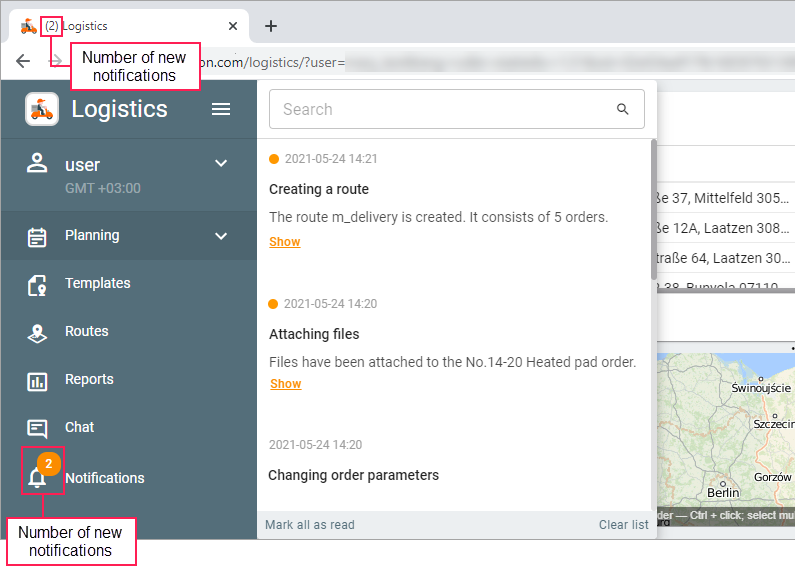
Task: Click the magnifier search icon
Action: pyautogui.click(x=623, y=109)
